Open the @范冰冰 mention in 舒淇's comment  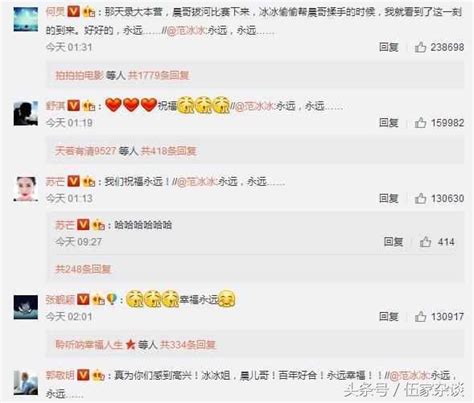coord(255,106)
